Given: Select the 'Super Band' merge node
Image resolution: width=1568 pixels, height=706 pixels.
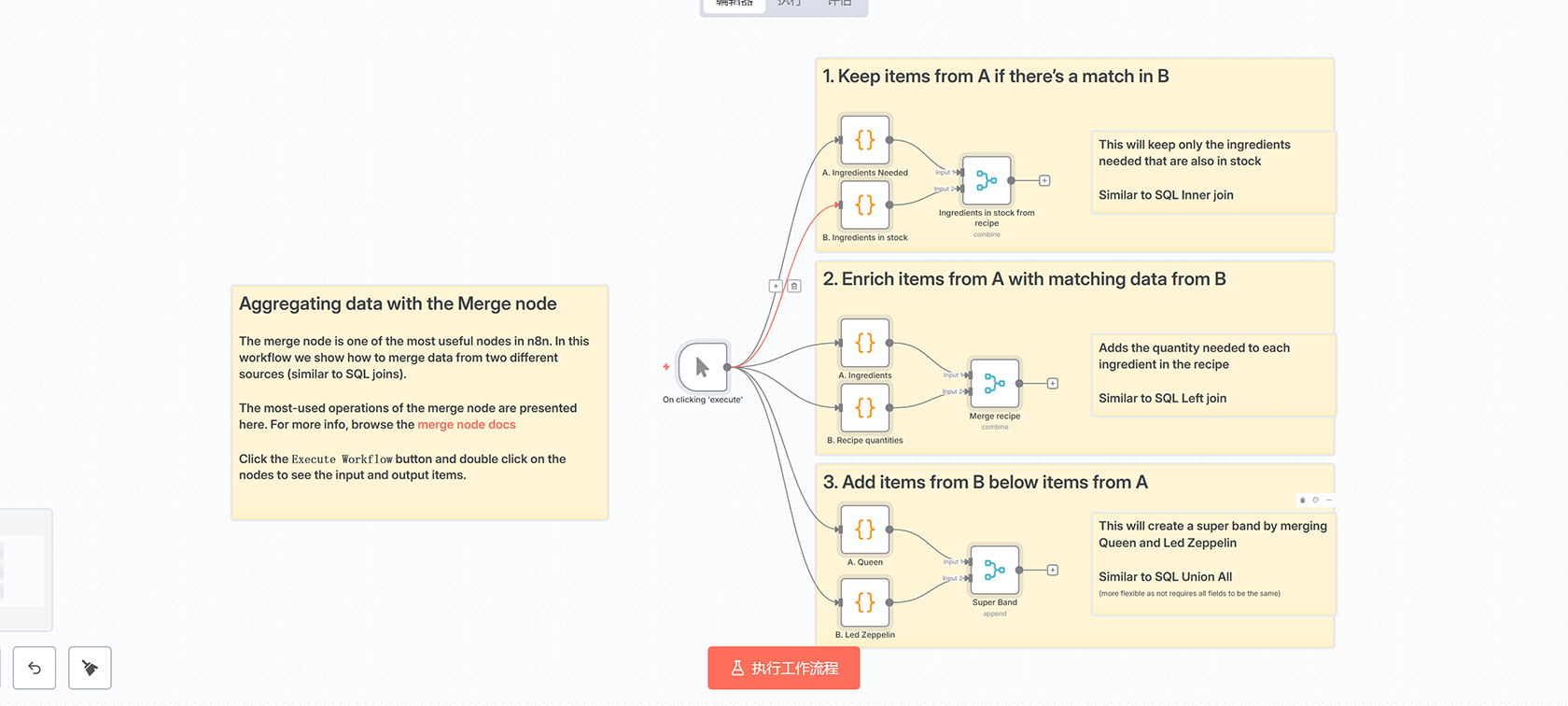Looking at the screenshot, I should pyautogui.click(x=994, y=570).
